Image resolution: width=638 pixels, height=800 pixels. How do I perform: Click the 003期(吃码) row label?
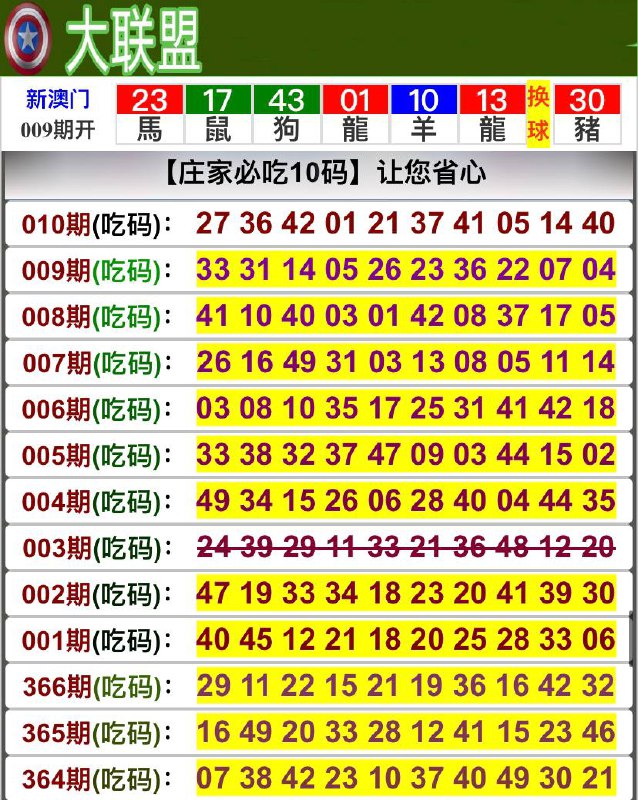tap(97, 548)
